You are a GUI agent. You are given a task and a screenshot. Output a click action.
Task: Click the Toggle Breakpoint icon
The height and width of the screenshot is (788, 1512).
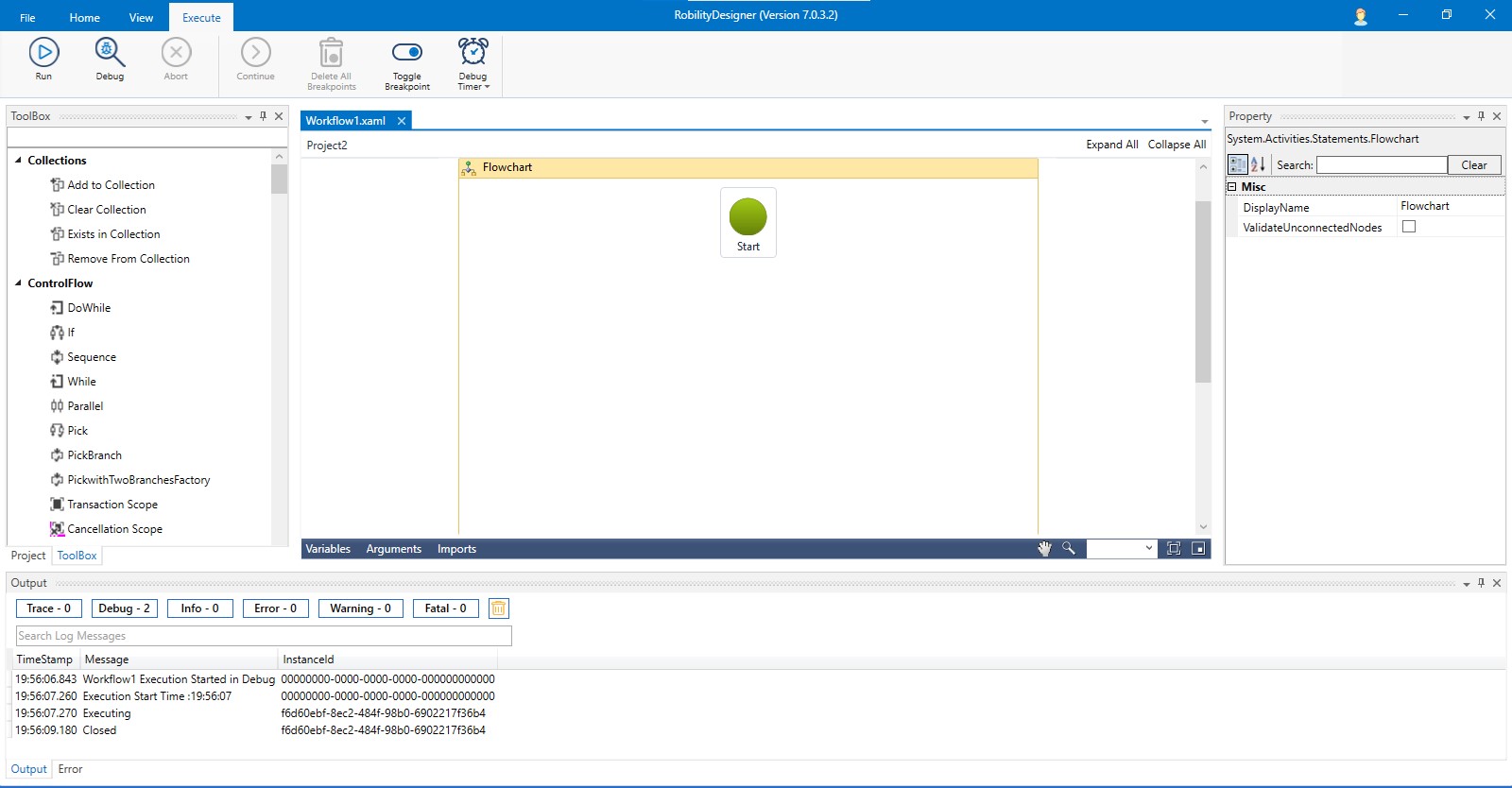click(x=407, y=53)
